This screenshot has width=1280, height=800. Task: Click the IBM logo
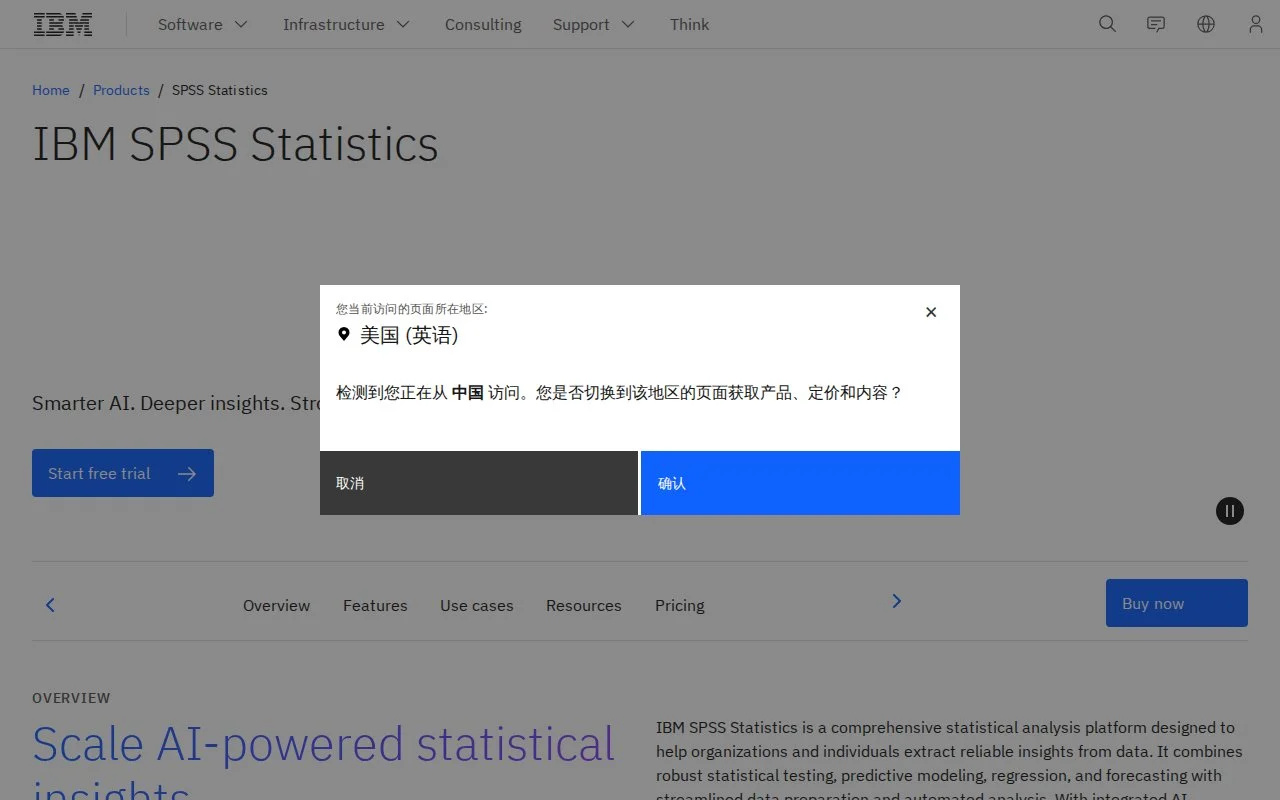click(63, 24)
